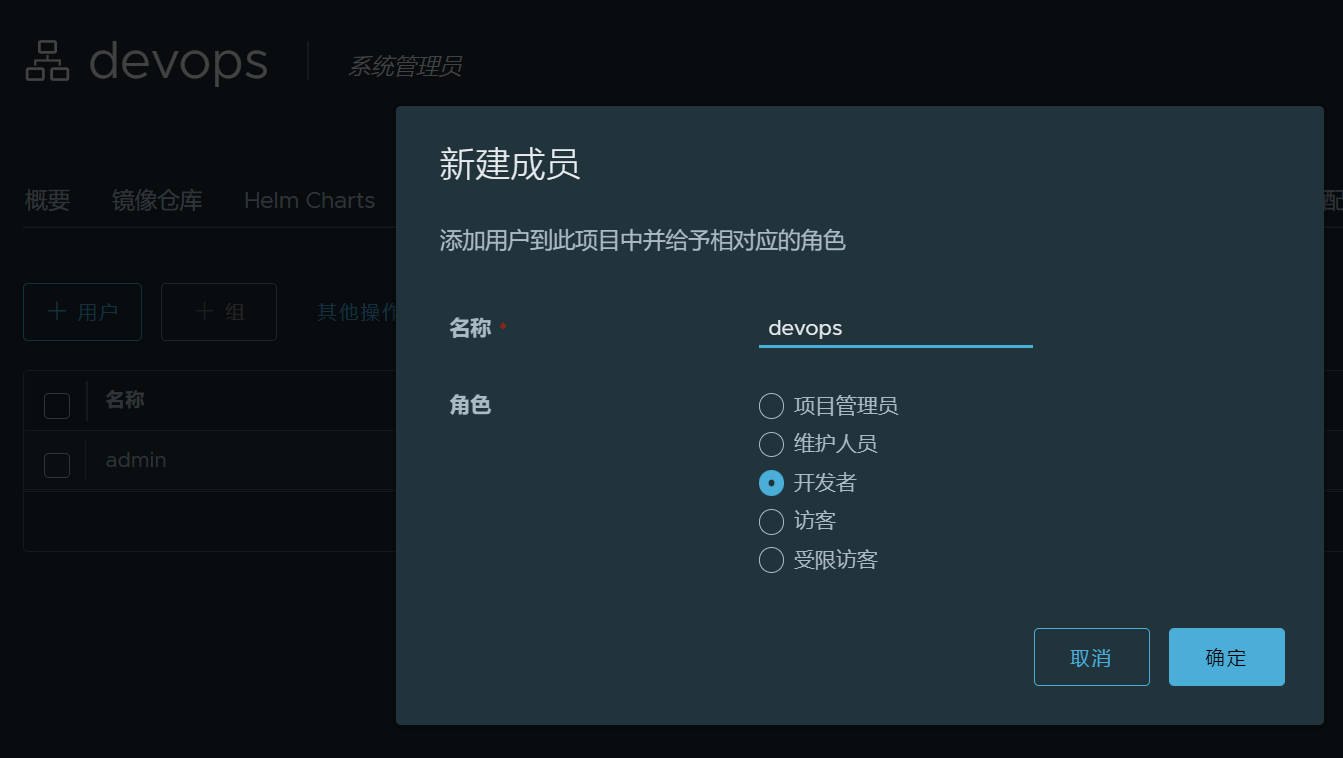1343x758 pixels.
Task: Click the 组 add group button
Action: pyautogui.click(x=219, y=312)
